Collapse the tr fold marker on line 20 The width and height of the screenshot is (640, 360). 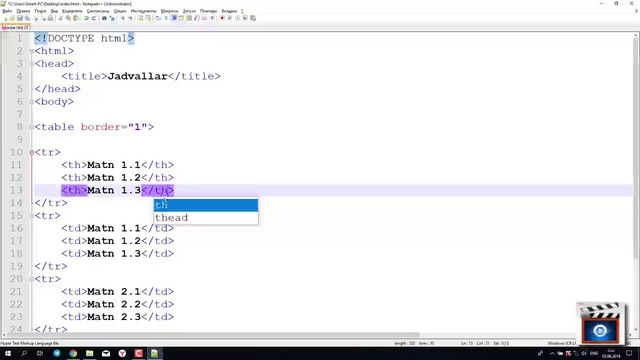(32, 279)
